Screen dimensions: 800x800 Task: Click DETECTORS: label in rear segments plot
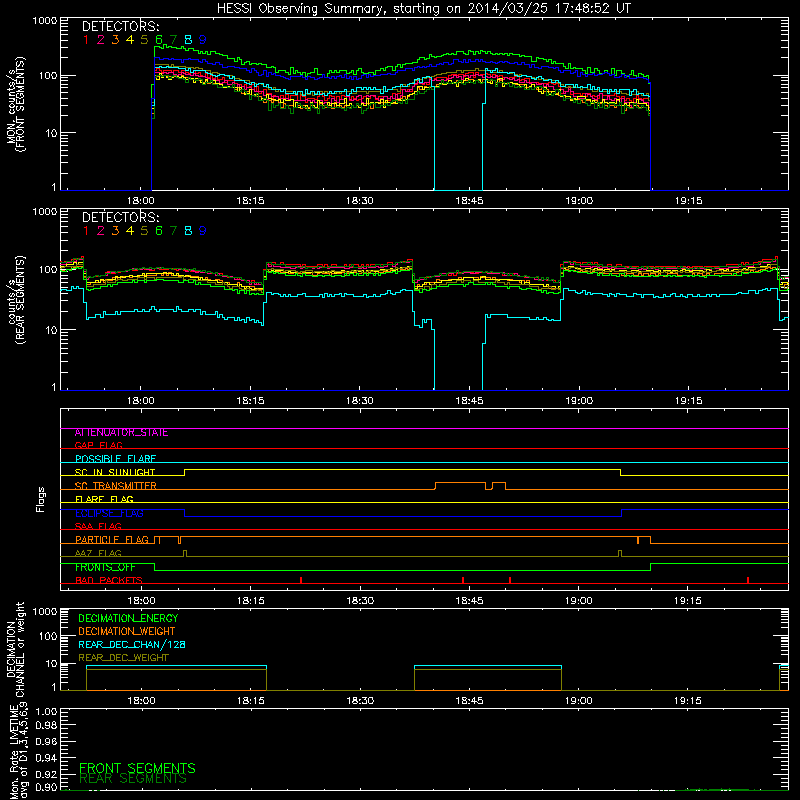point(120,217)
